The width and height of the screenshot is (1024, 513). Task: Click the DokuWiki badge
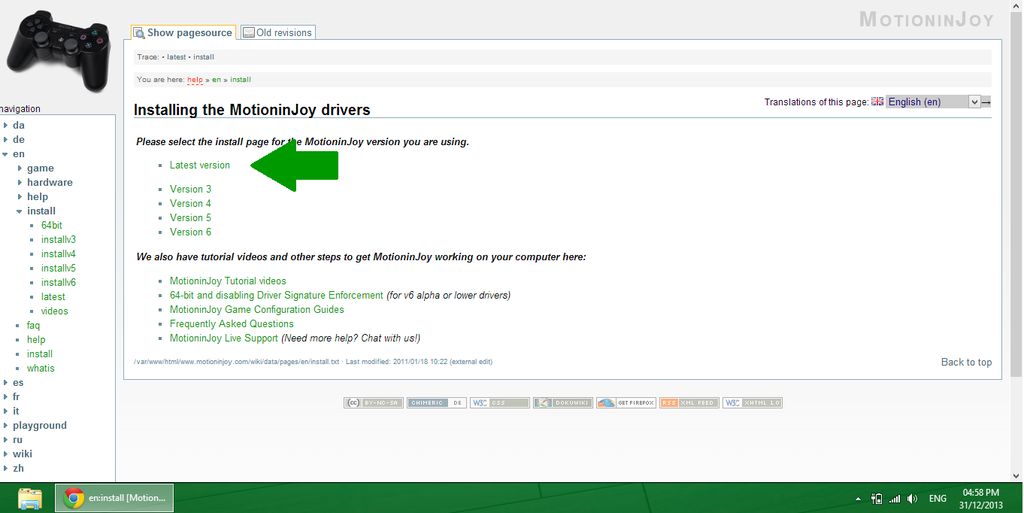pyautogui.click(x=563, y=403)
